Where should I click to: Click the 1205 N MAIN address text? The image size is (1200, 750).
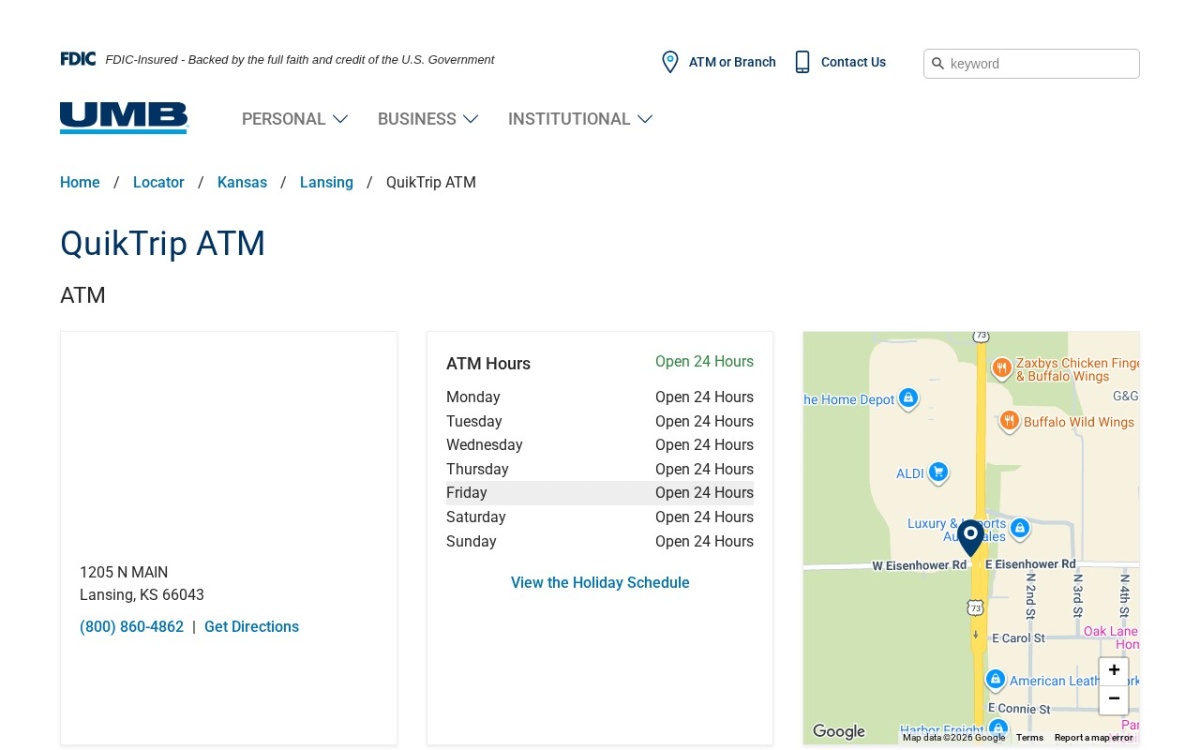point(124,572)
